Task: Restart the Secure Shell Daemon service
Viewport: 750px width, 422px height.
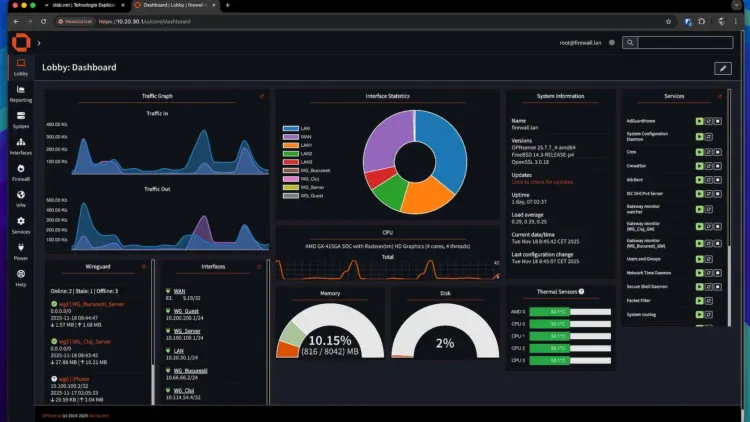Action: 709,287
